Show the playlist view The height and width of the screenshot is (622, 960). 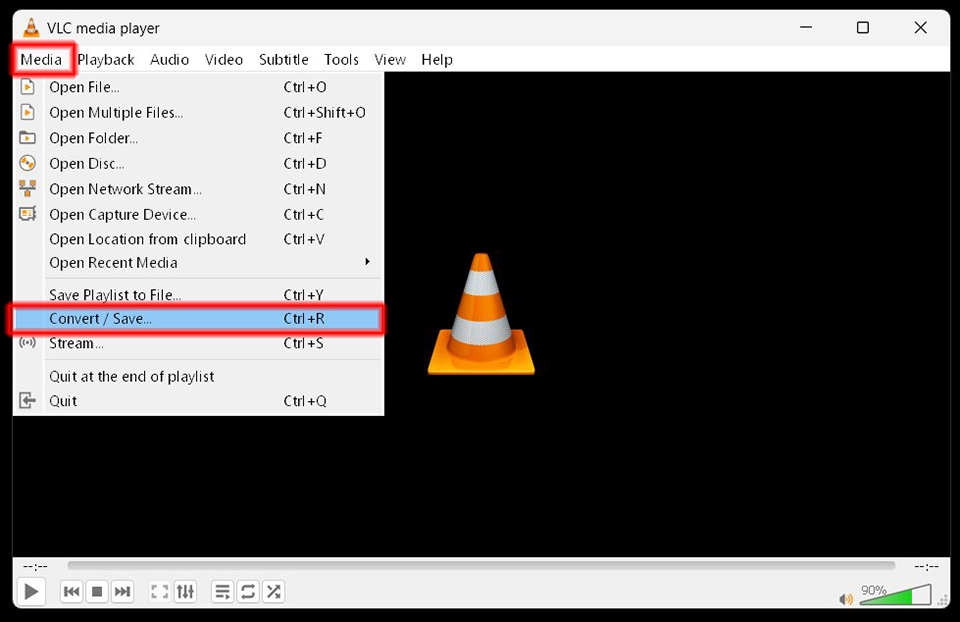[x=221, y=591]
